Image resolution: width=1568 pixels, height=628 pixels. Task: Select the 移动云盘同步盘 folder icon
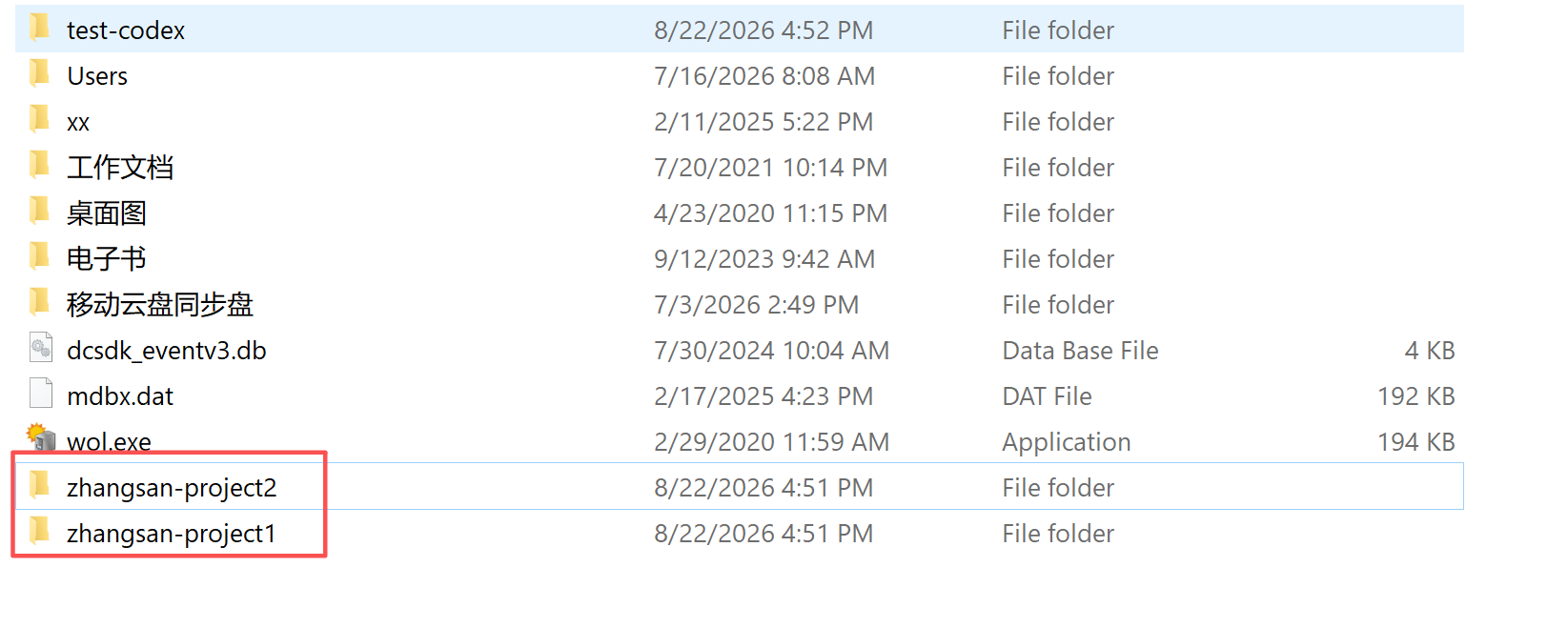click(40, 302)
